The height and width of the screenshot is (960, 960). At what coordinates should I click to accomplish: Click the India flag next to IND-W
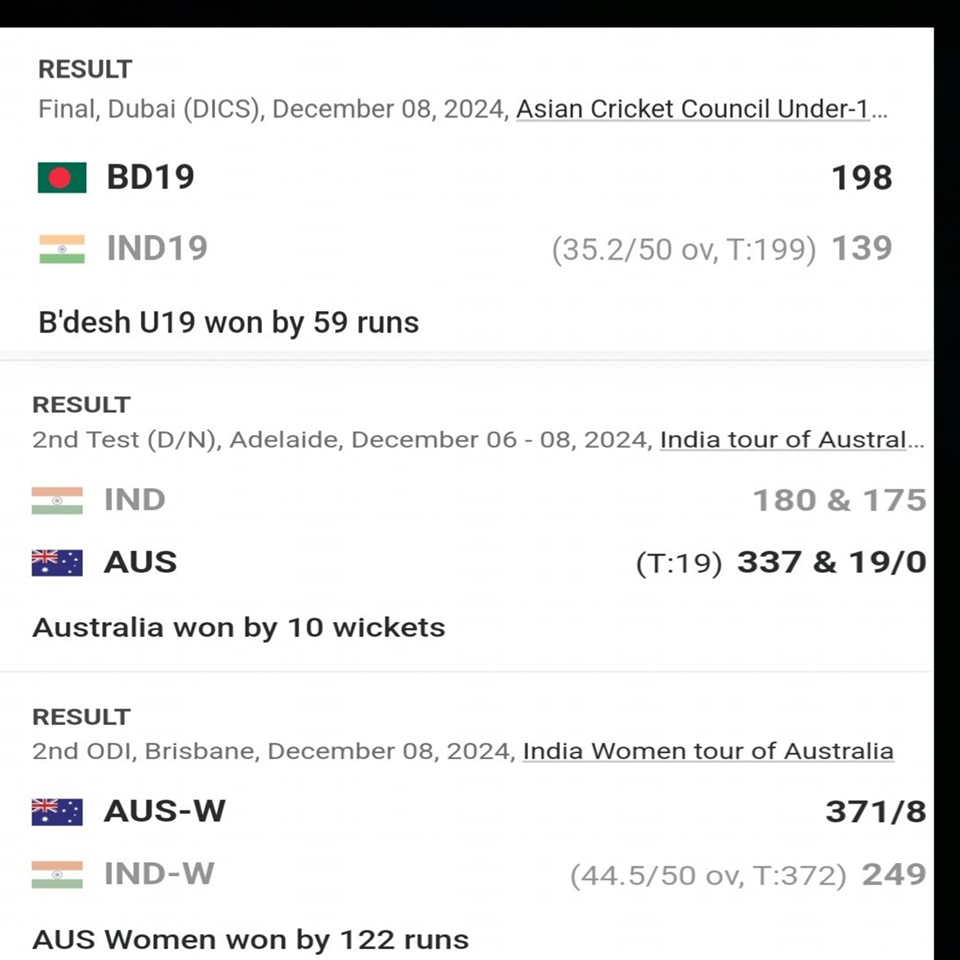tap(57, 874)
